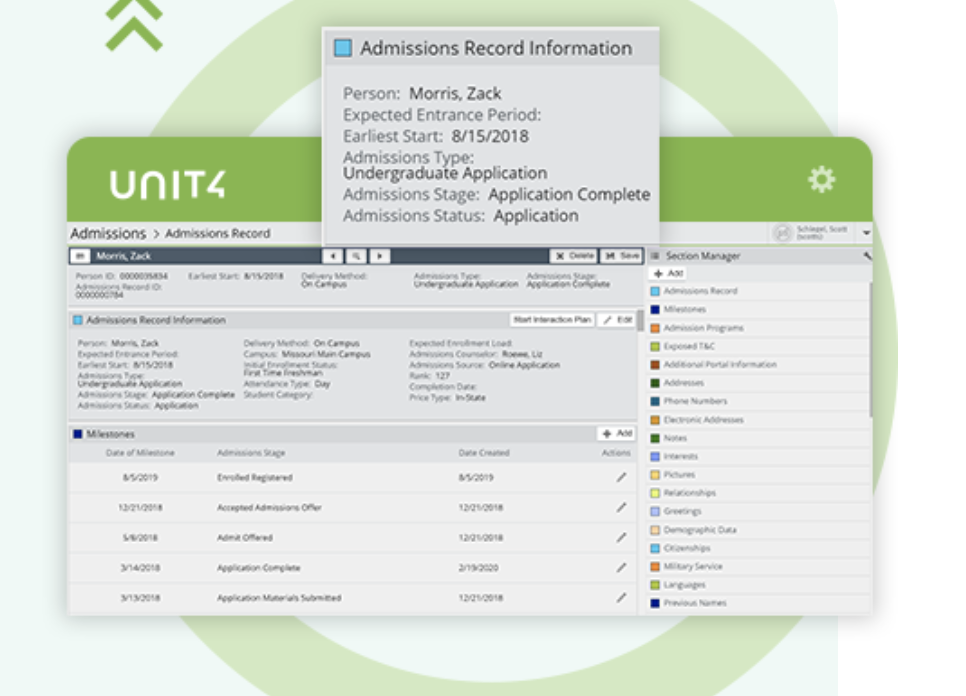Edit the Enrolled Registered milestone
This screenshot has height=696, width=966.
click(621, 478)
